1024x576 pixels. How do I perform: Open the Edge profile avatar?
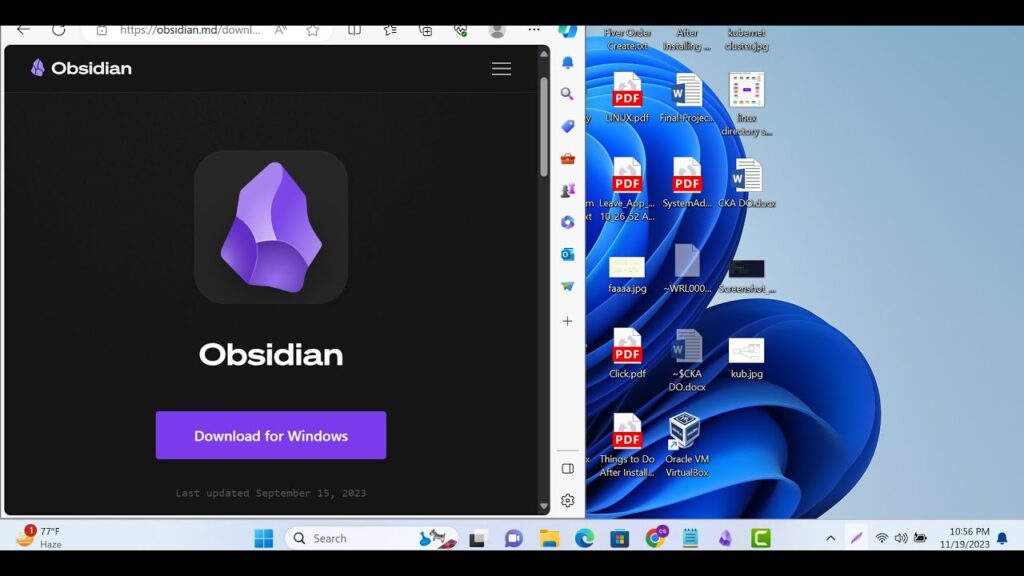(x=497, y=30)
